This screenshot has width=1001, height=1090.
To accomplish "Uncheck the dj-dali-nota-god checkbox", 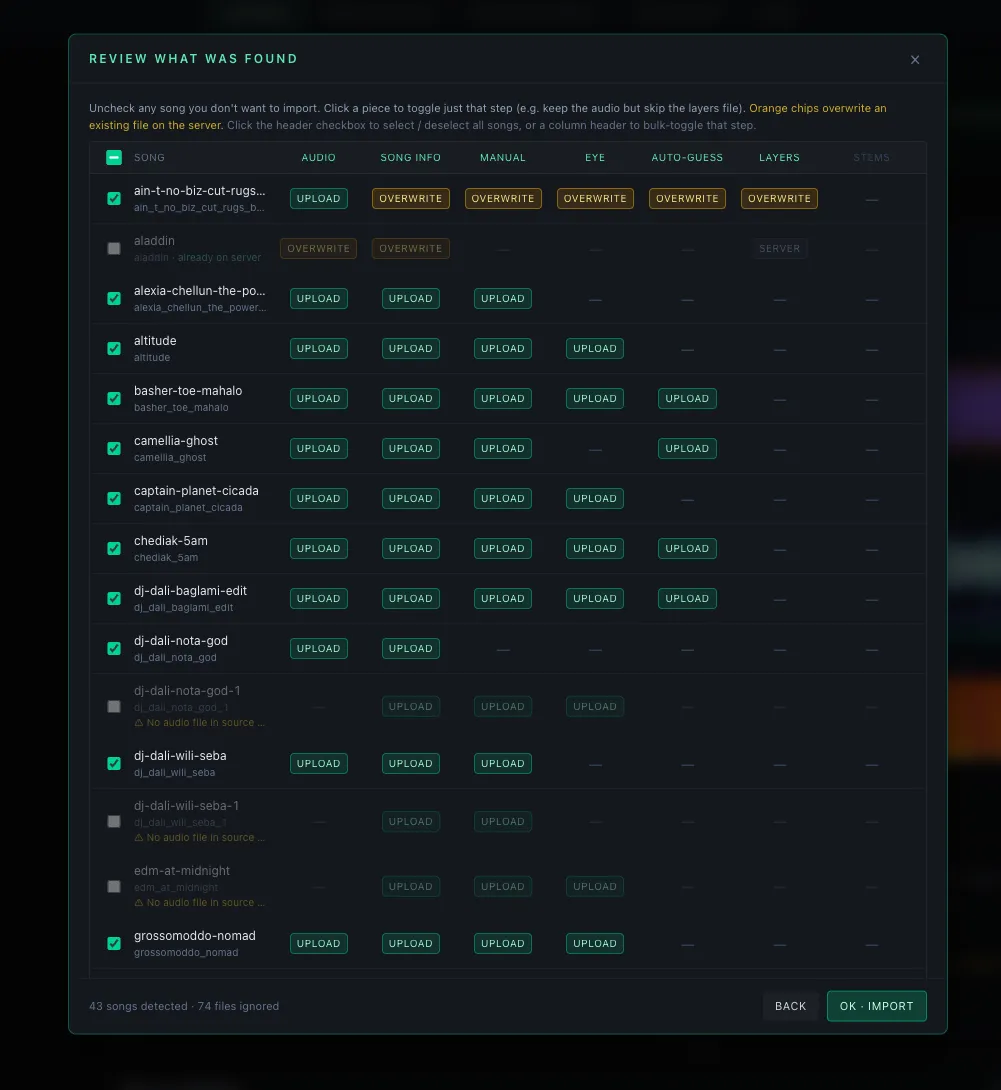I will tap(114, 649).
